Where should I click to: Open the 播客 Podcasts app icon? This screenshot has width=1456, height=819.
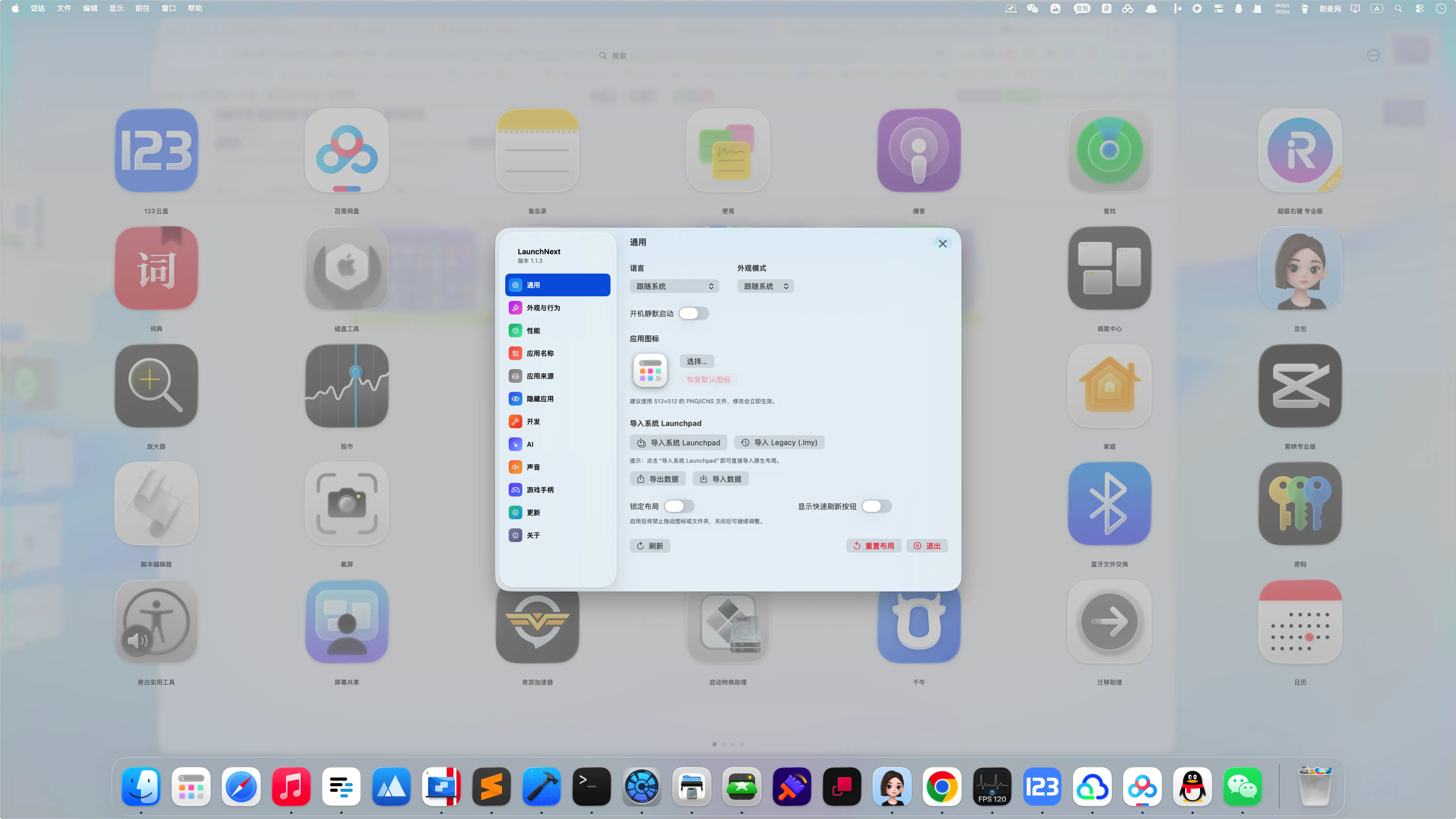(919, 151)
